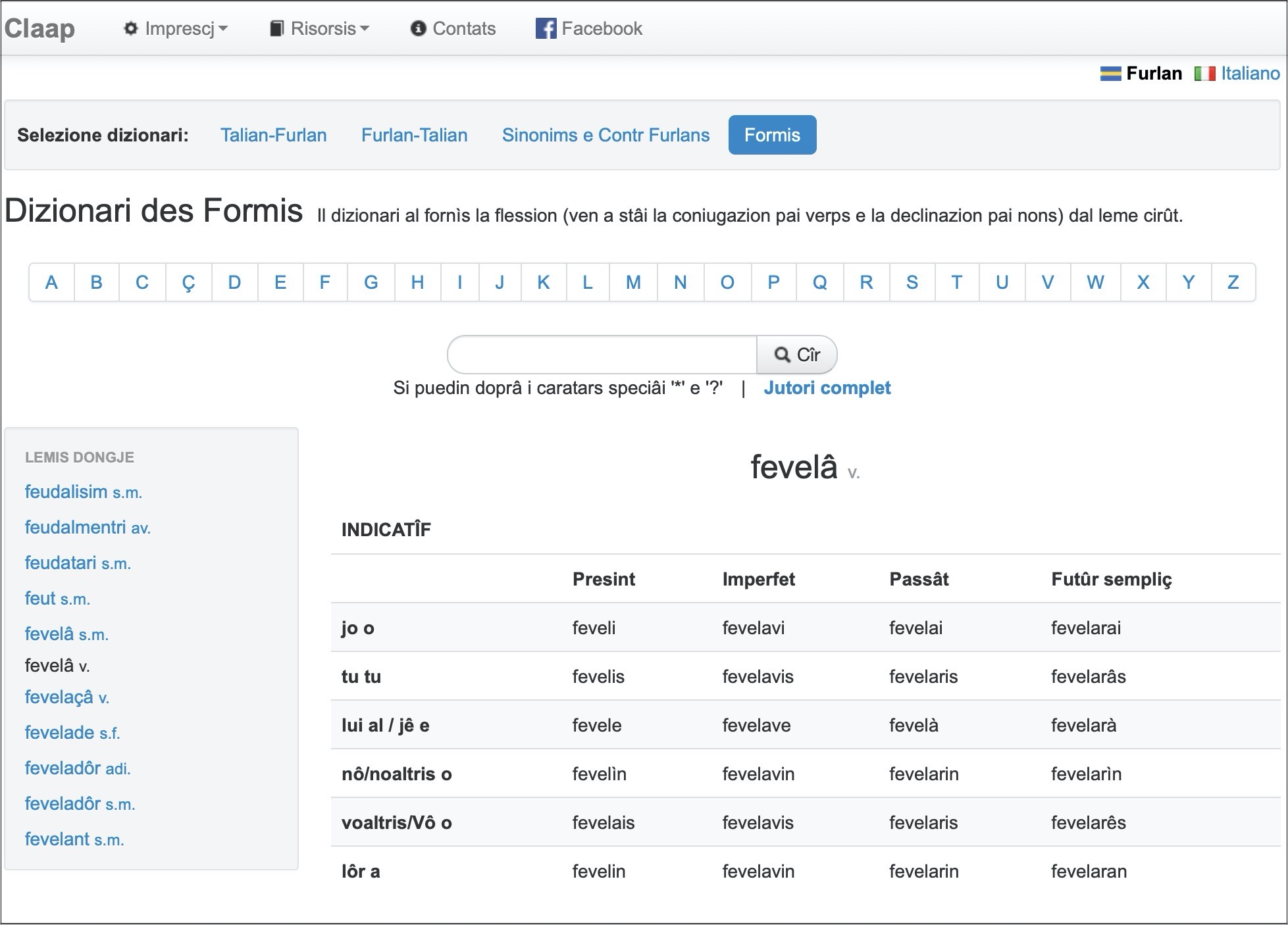Browse lemmas starting with letter E
This screenshot has height=925, width=1288.
[280, 282]
